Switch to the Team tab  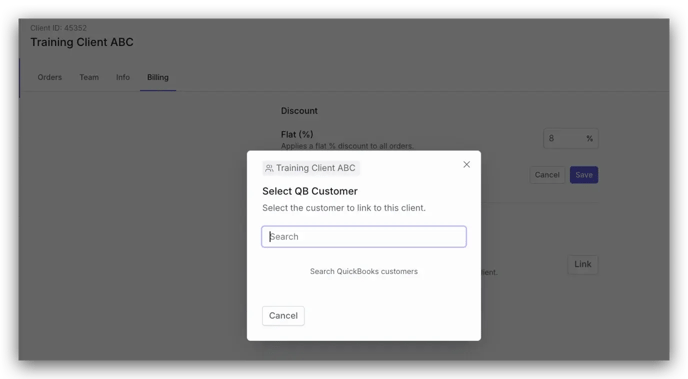pyautogui.click(x=89, y=77)
